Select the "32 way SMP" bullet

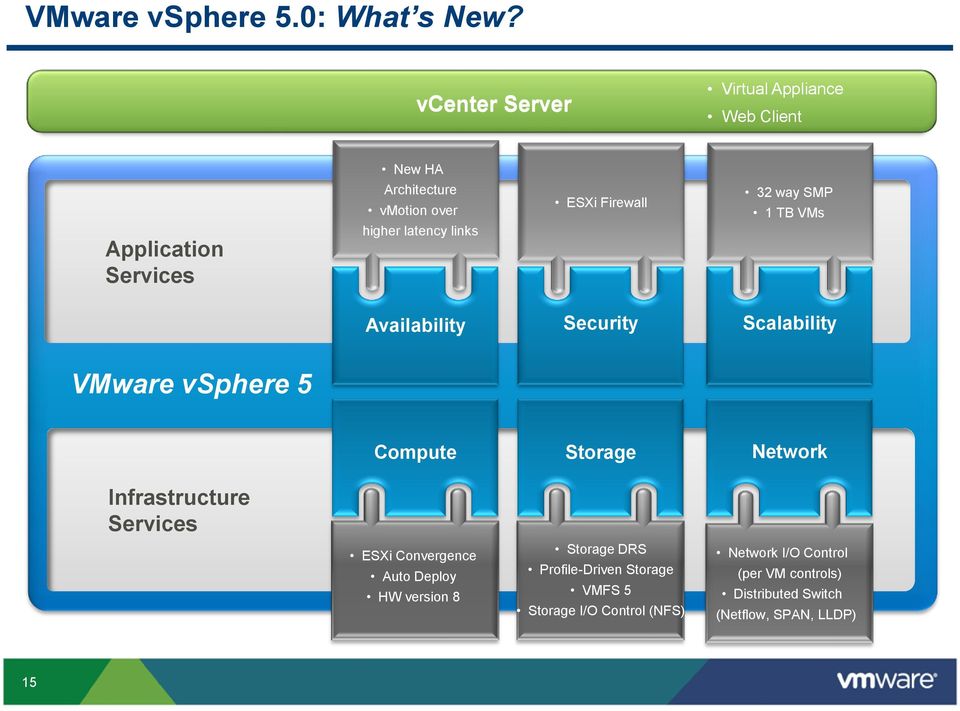click(x=794, y=192)
